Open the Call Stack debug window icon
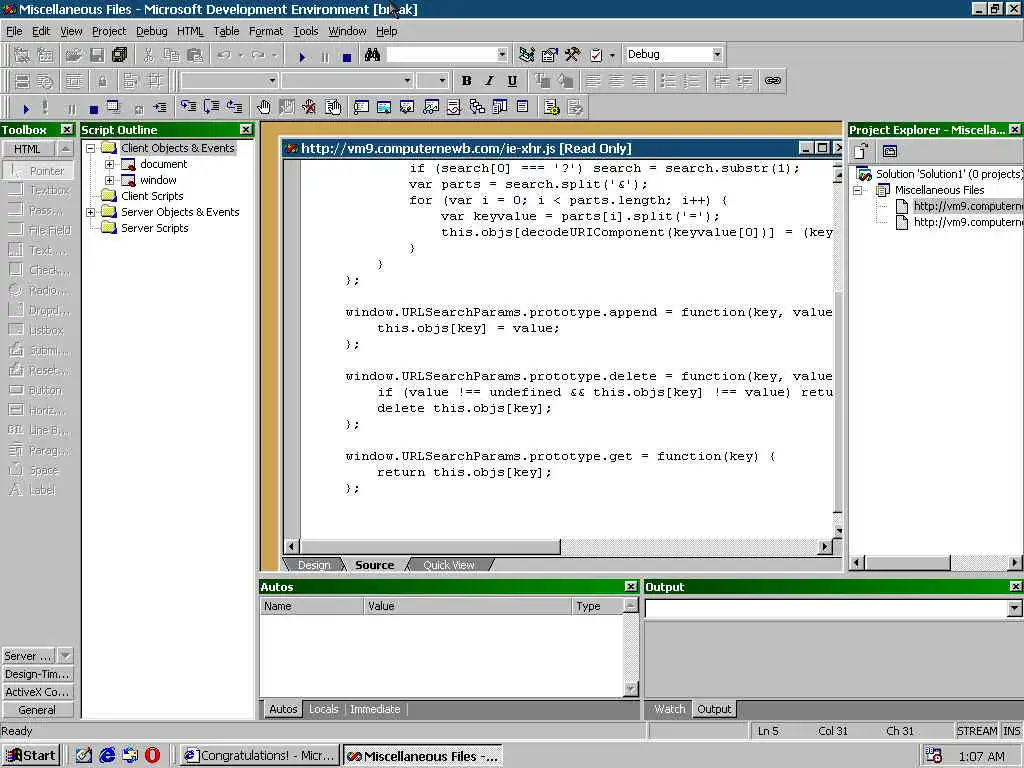Viewport: 1024px width, 768px height. pyautogui.click(x=477, y=106)
